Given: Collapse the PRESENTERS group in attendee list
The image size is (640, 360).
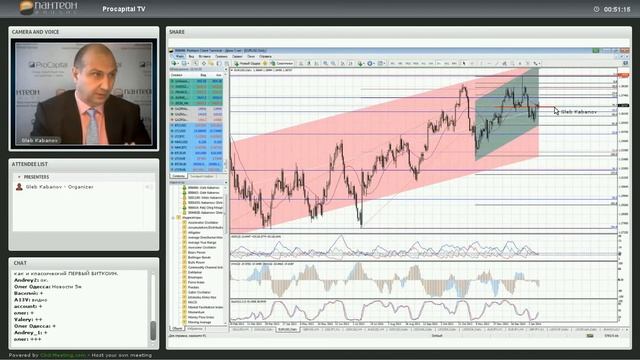Looking at the screenshot, I should tap(19, 177).
